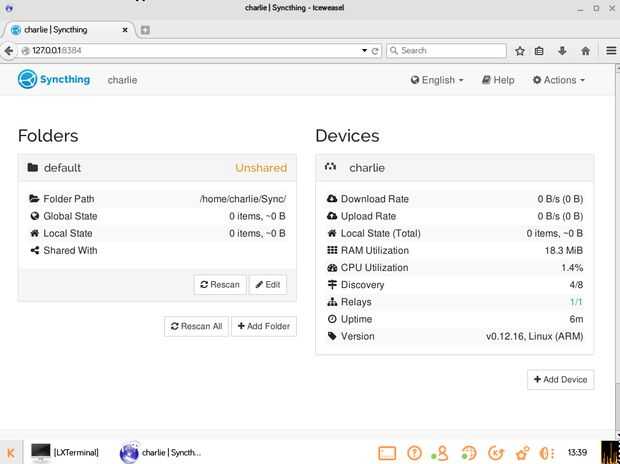This screenshot has width=620, height=464.
Task: Go to the browser home icon
Action: pos(586,51)
